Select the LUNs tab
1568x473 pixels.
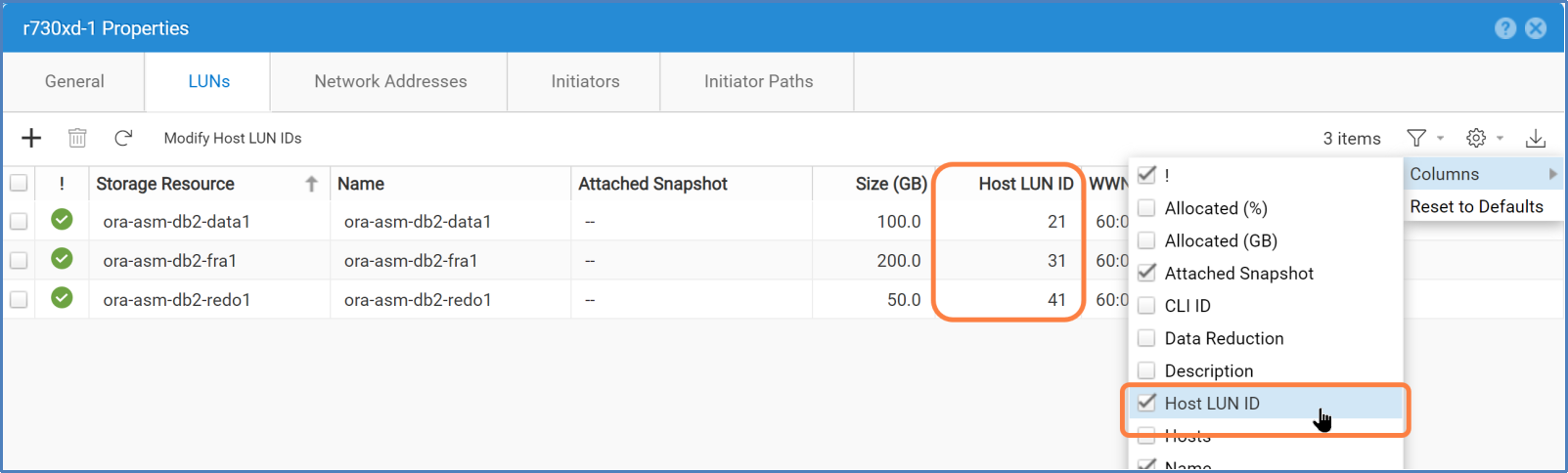(209, 81)
